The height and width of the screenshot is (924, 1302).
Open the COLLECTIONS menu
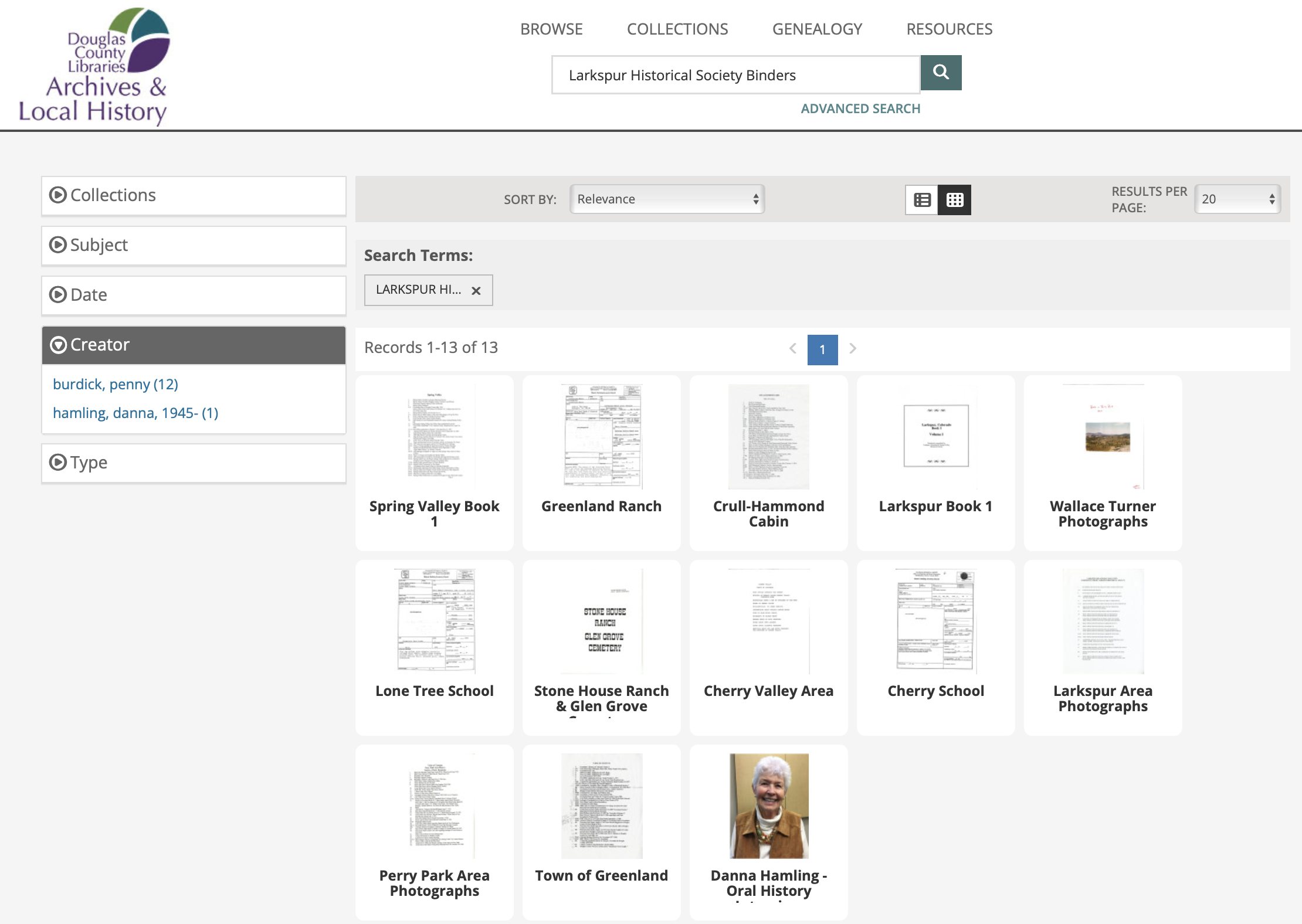[677, 29]
